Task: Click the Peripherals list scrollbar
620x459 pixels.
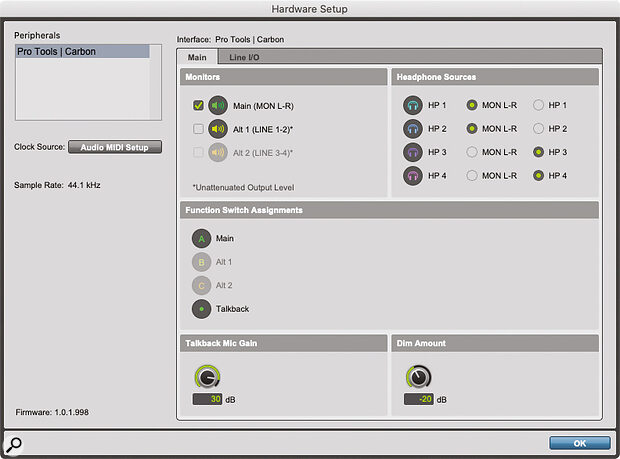Action: 155,82
